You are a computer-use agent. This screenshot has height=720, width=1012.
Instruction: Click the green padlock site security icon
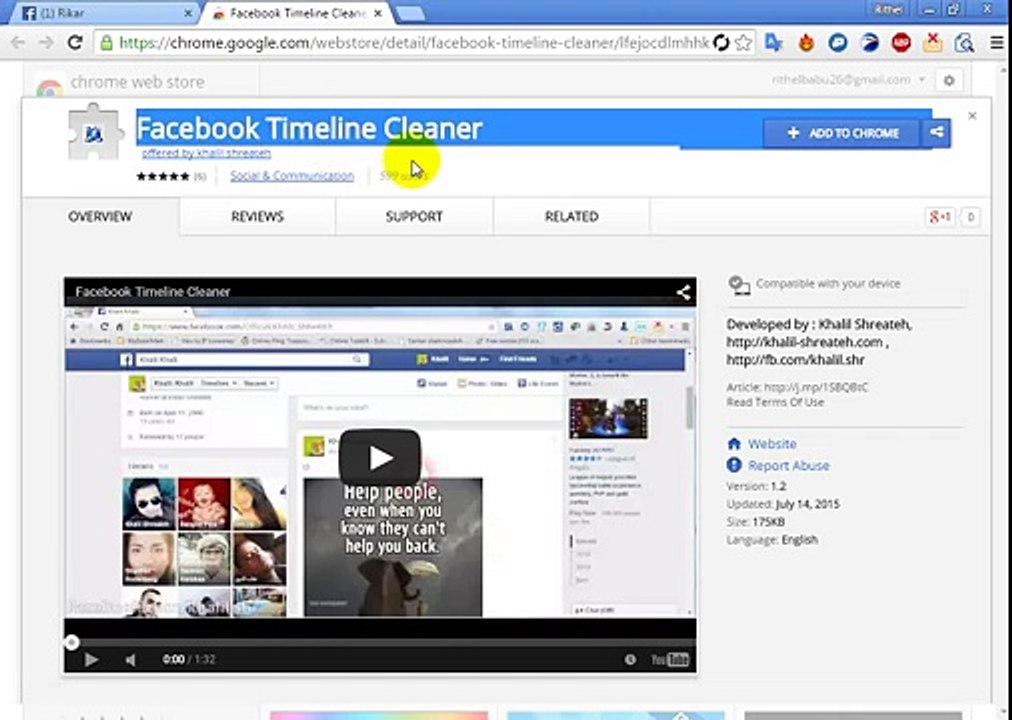tap(106, 43)
